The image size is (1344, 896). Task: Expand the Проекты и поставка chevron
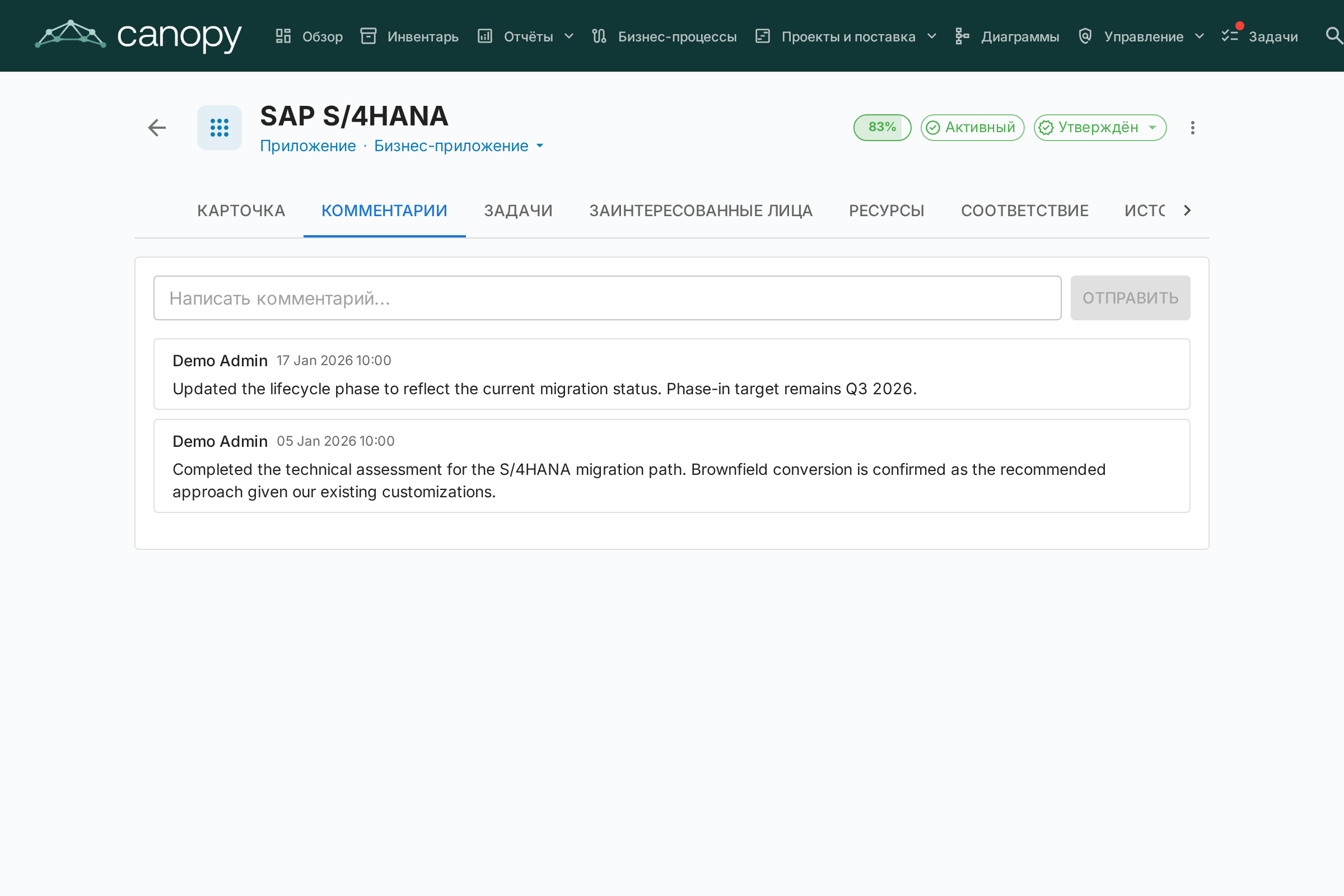coord(932,36)
